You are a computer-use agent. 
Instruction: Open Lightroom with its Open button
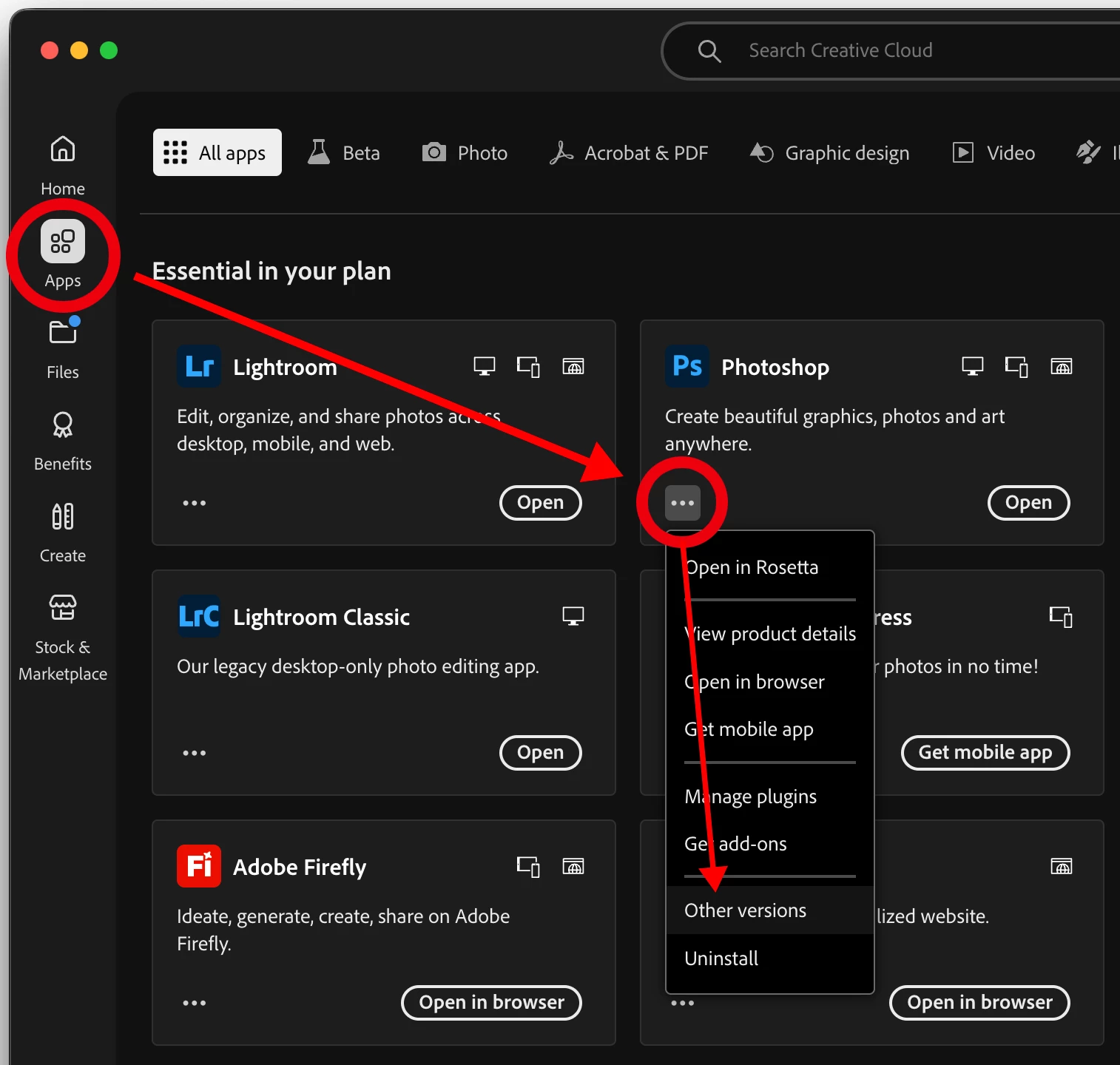[x=541, y=503]
